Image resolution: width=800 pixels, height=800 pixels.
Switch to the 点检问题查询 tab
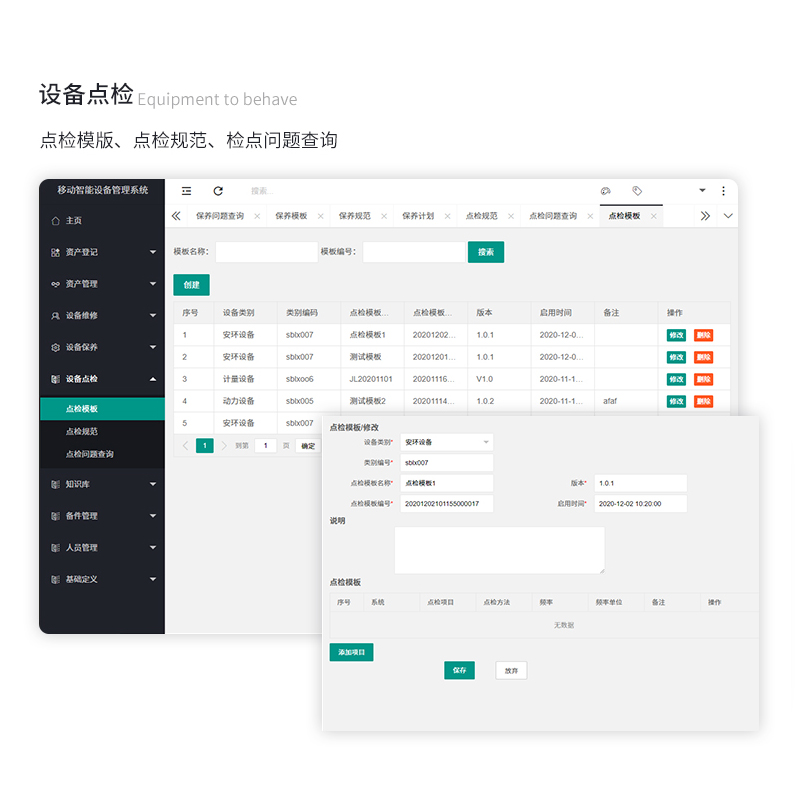(553, 216)
